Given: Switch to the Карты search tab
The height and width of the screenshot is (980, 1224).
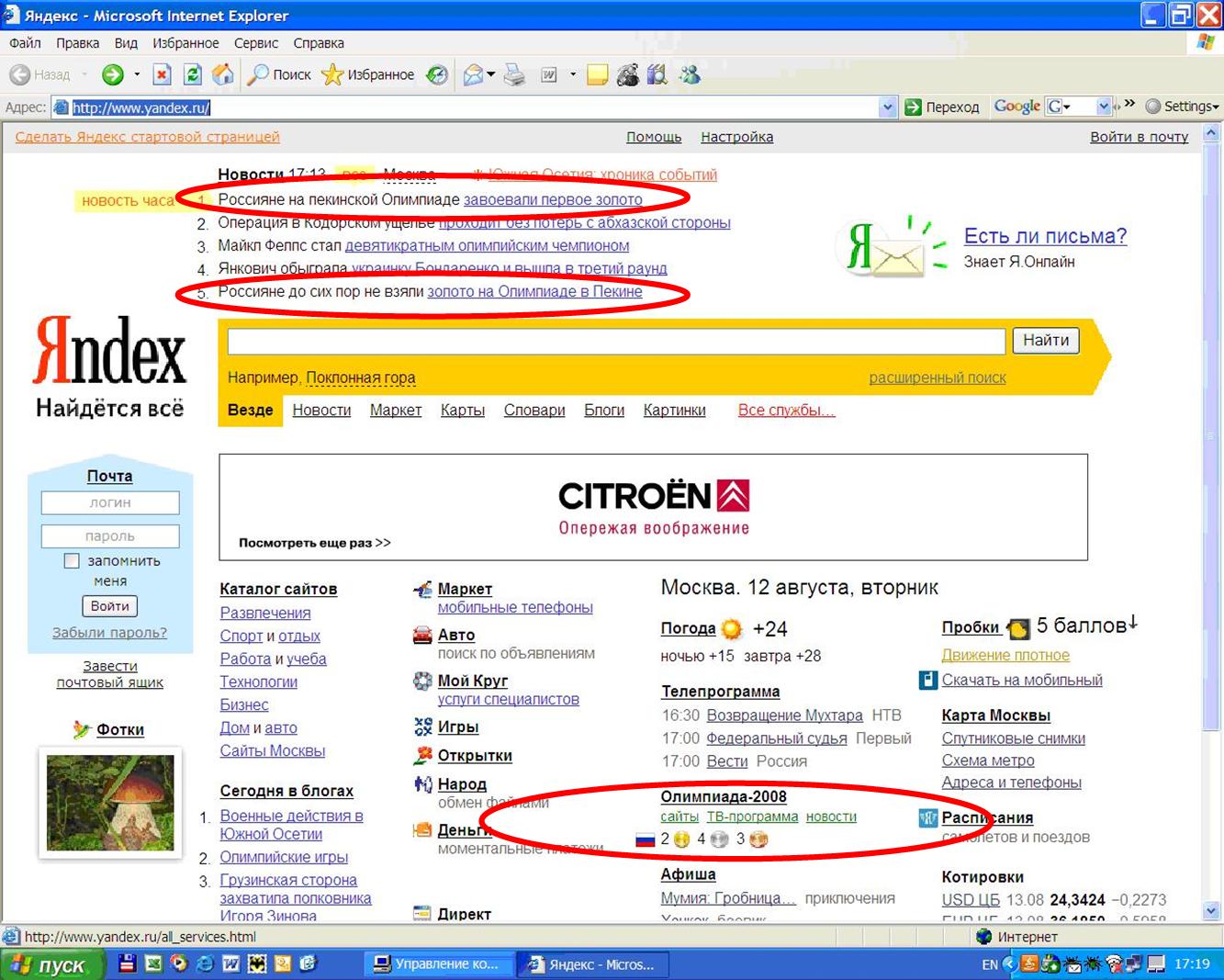Looking at the screenshot, I should click(x=463, y=411).
